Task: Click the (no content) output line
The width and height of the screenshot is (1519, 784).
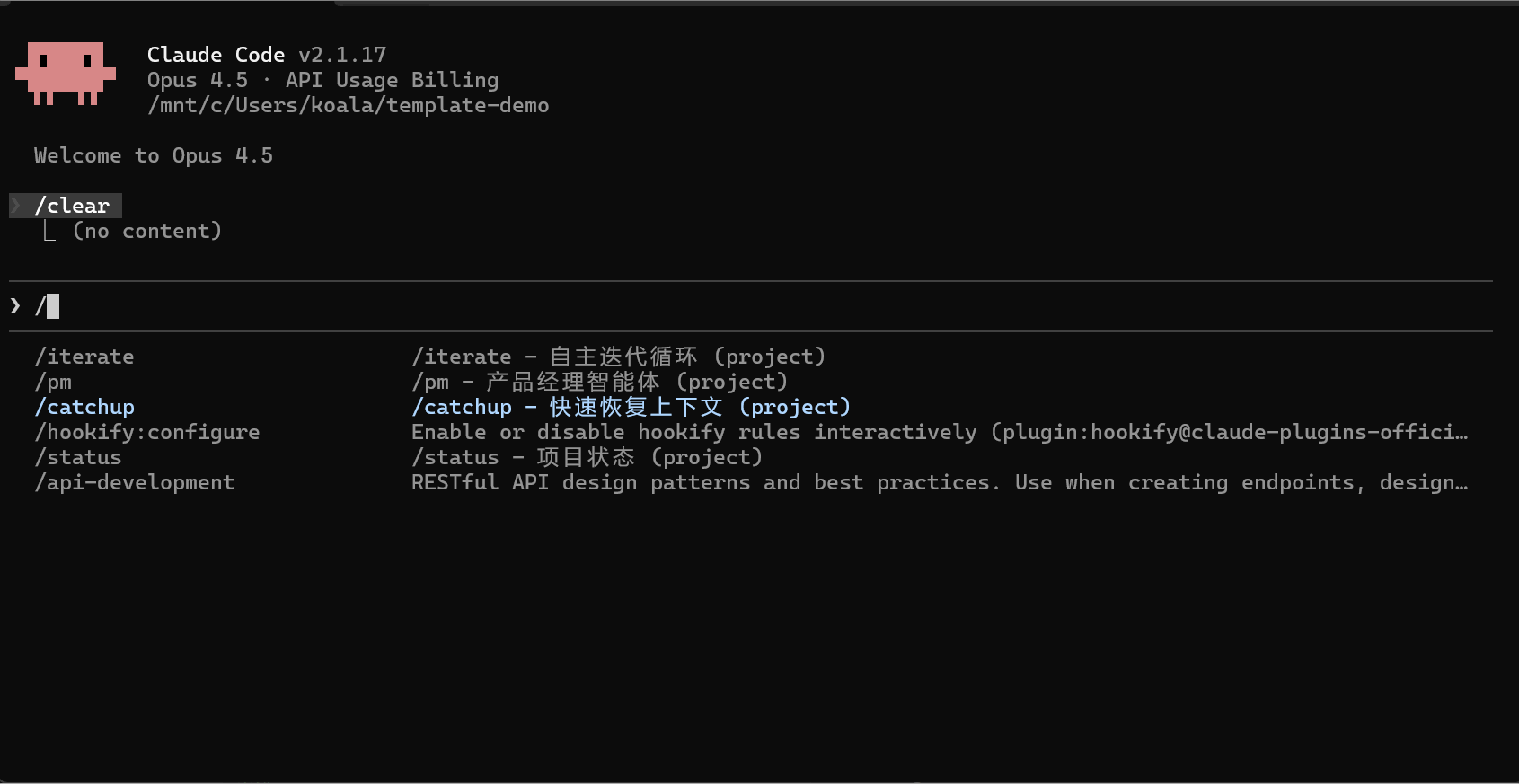Action: click(147, 231)
